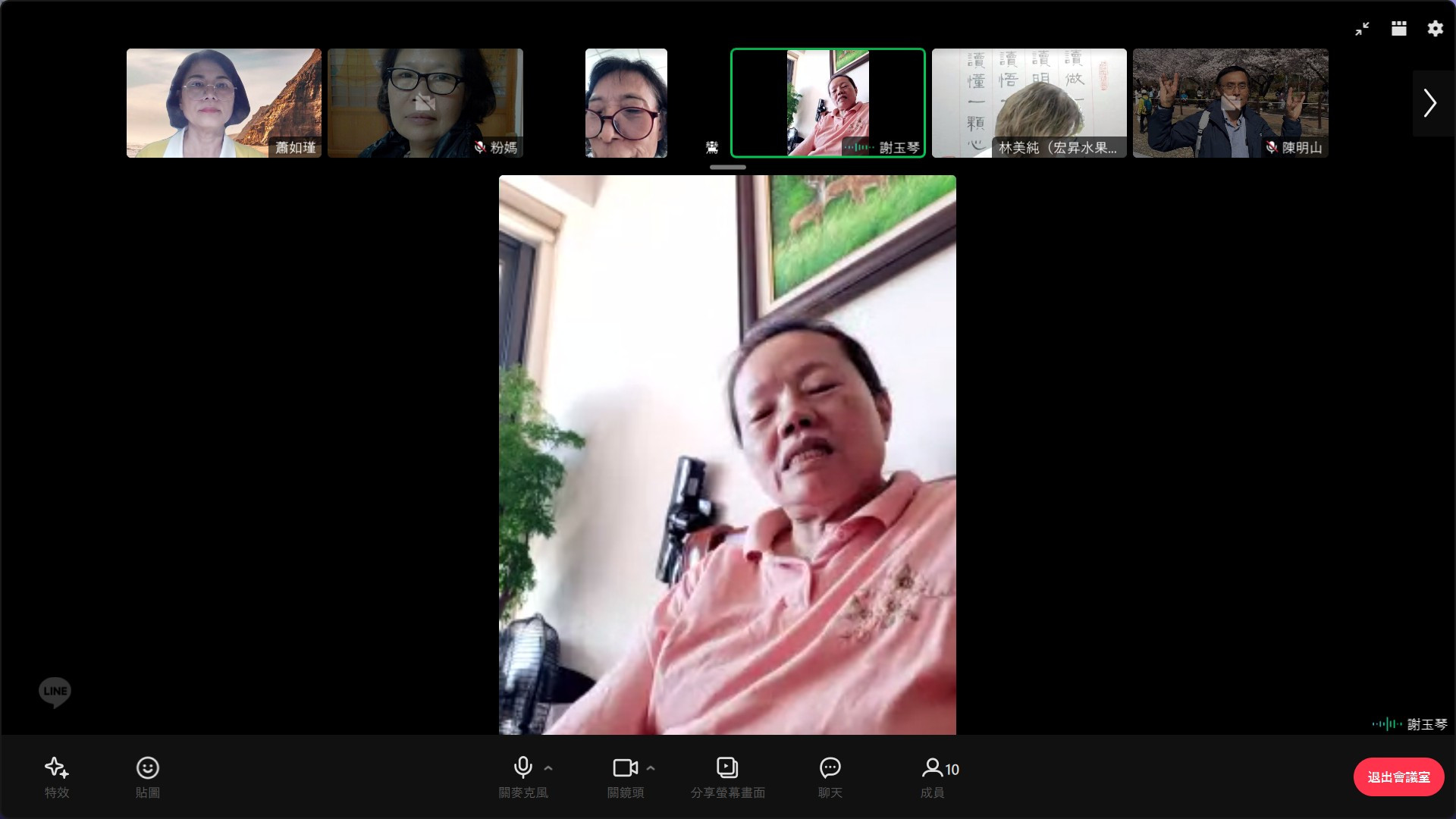This screenshot has height=819, width=1456.
Task: Toggle the 關鏡頭 camera button
Action: pos(624,768)
